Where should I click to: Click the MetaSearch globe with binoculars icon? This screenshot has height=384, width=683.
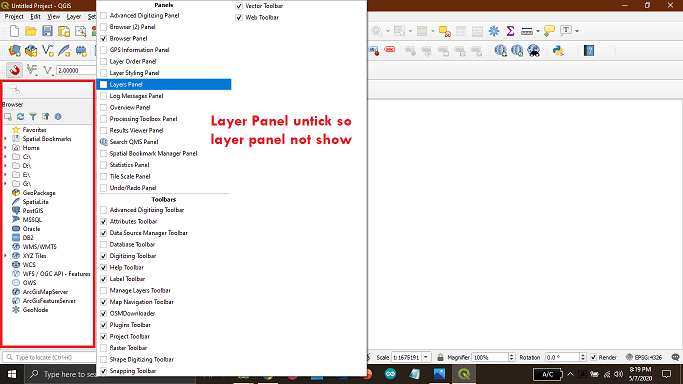[534, 51]
